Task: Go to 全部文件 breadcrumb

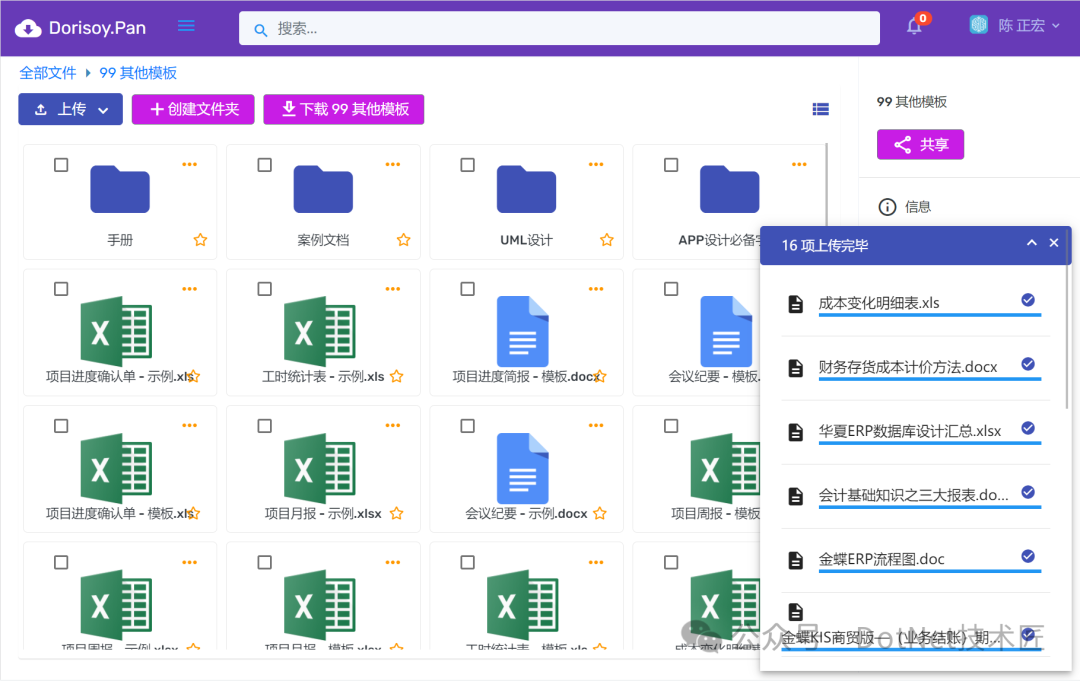Action: pyautogui.click(x=48, y=73)
